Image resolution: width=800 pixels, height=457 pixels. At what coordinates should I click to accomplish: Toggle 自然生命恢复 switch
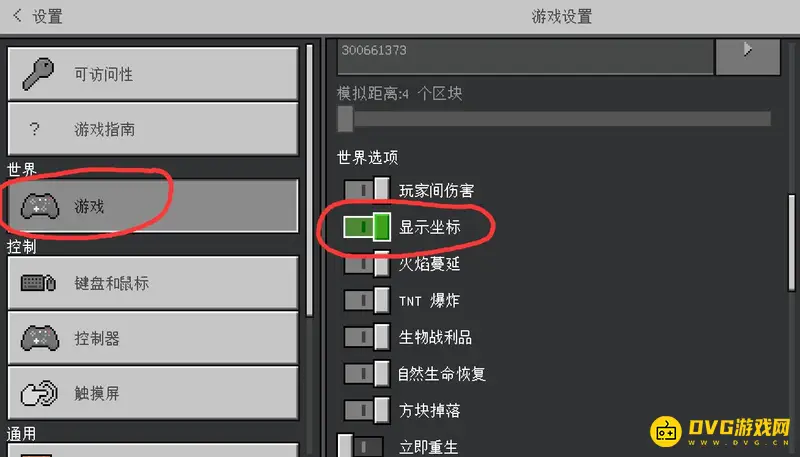[x=367, y=374]
